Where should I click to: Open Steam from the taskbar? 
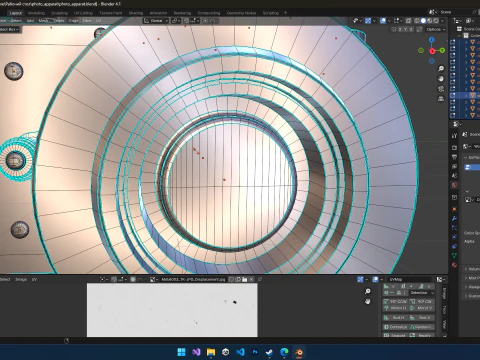(270, 352)
